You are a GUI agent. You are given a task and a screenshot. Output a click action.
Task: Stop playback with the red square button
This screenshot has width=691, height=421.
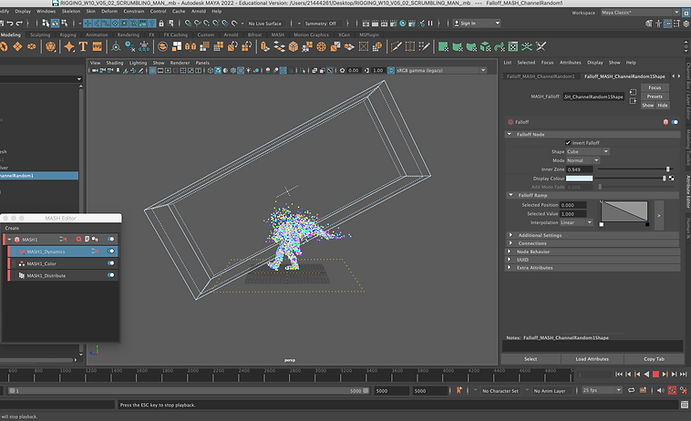[655, 374]
